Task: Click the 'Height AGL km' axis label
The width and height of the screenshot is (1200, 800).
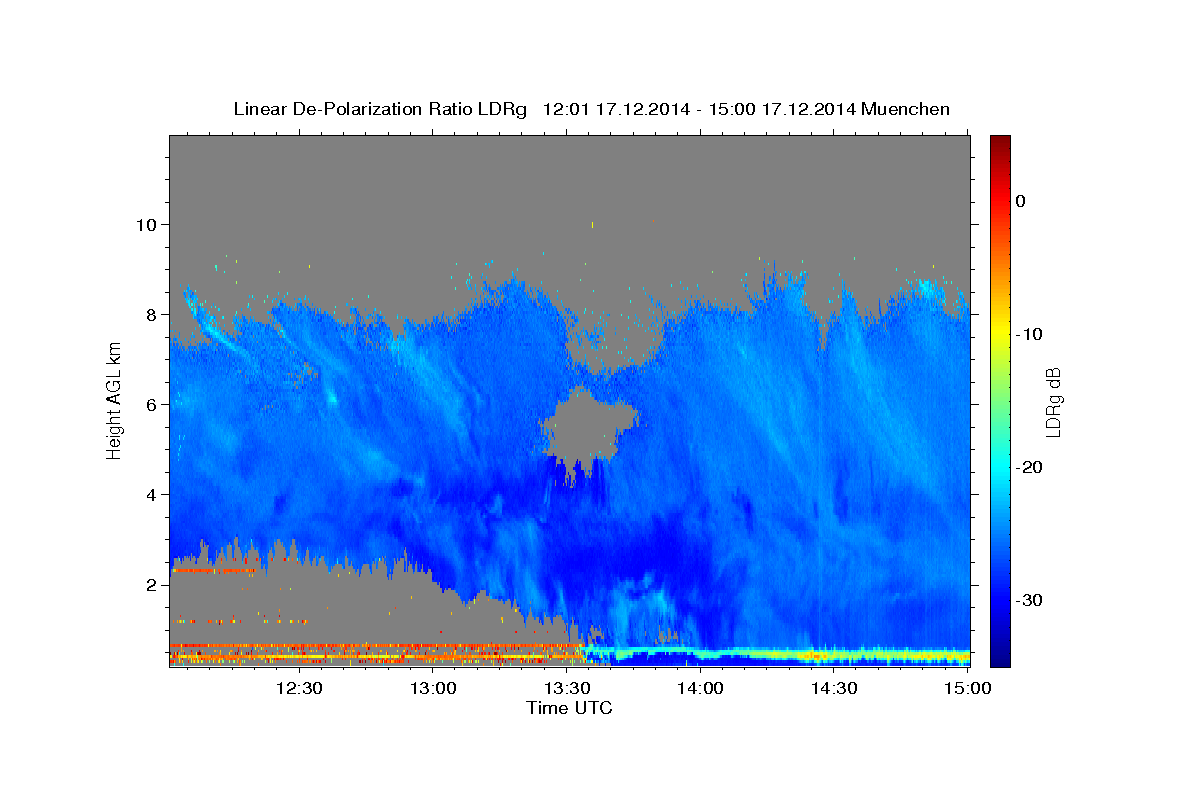Action: pos(114,401)
